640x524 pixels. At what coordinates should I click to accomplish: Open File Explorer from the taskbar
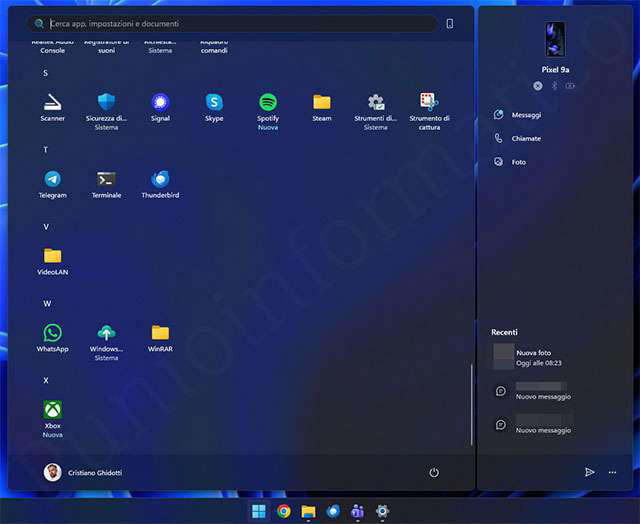tap(308, 511)
